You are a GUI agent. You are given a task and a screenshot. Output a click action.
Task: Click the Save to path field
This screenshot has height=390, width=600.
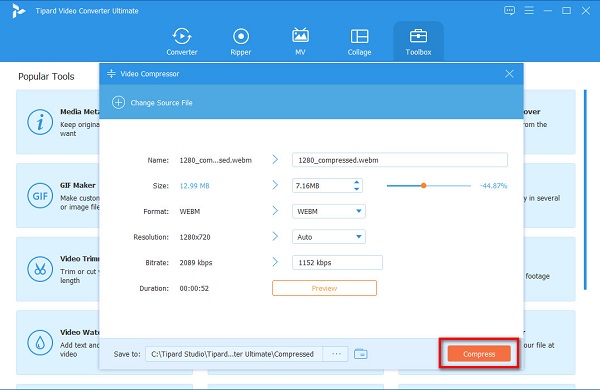tap(234, 354)
